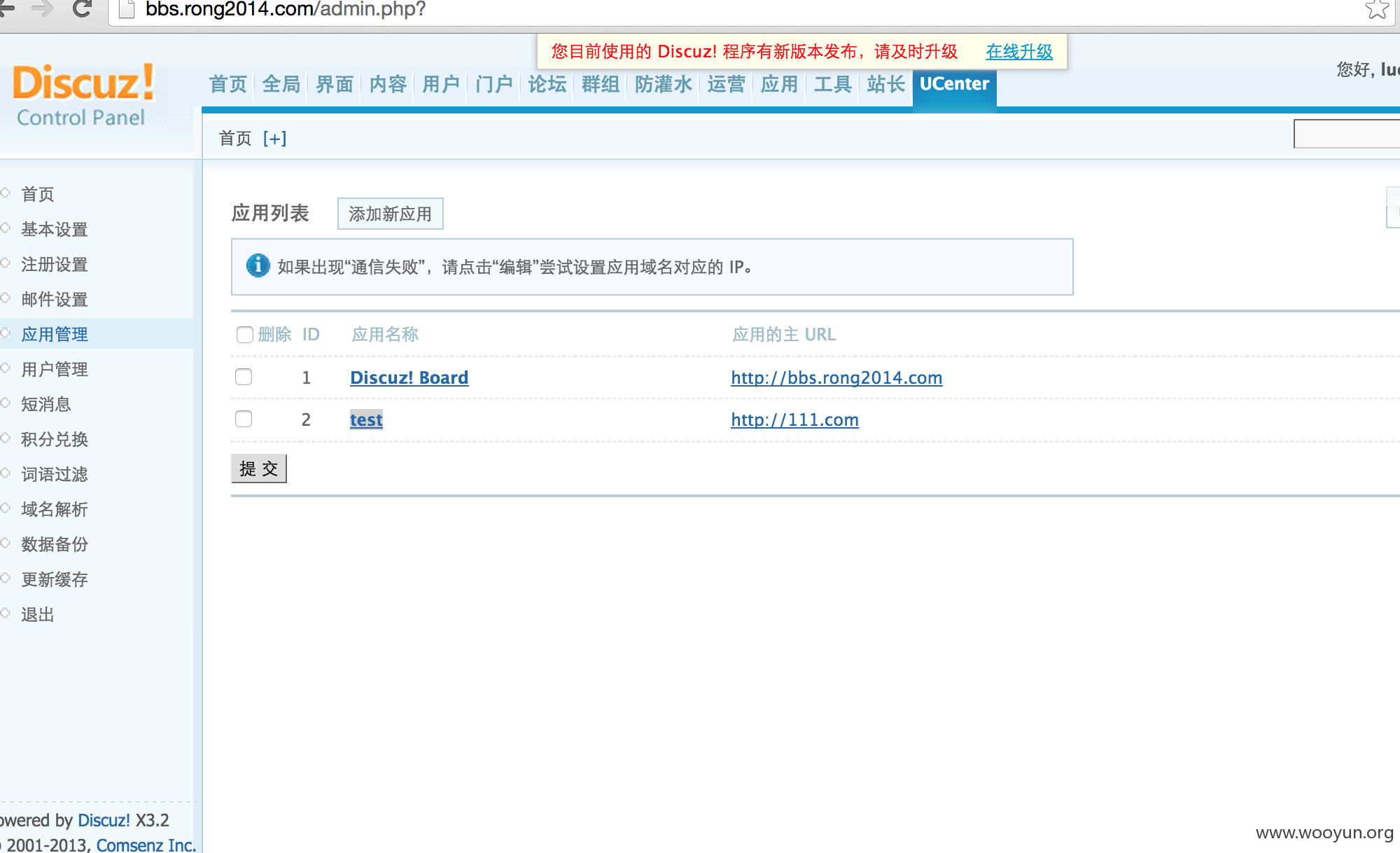Viewport: 1400px width, 853px height.
Task: Click the browser reload icon
Action: (82, 8)
